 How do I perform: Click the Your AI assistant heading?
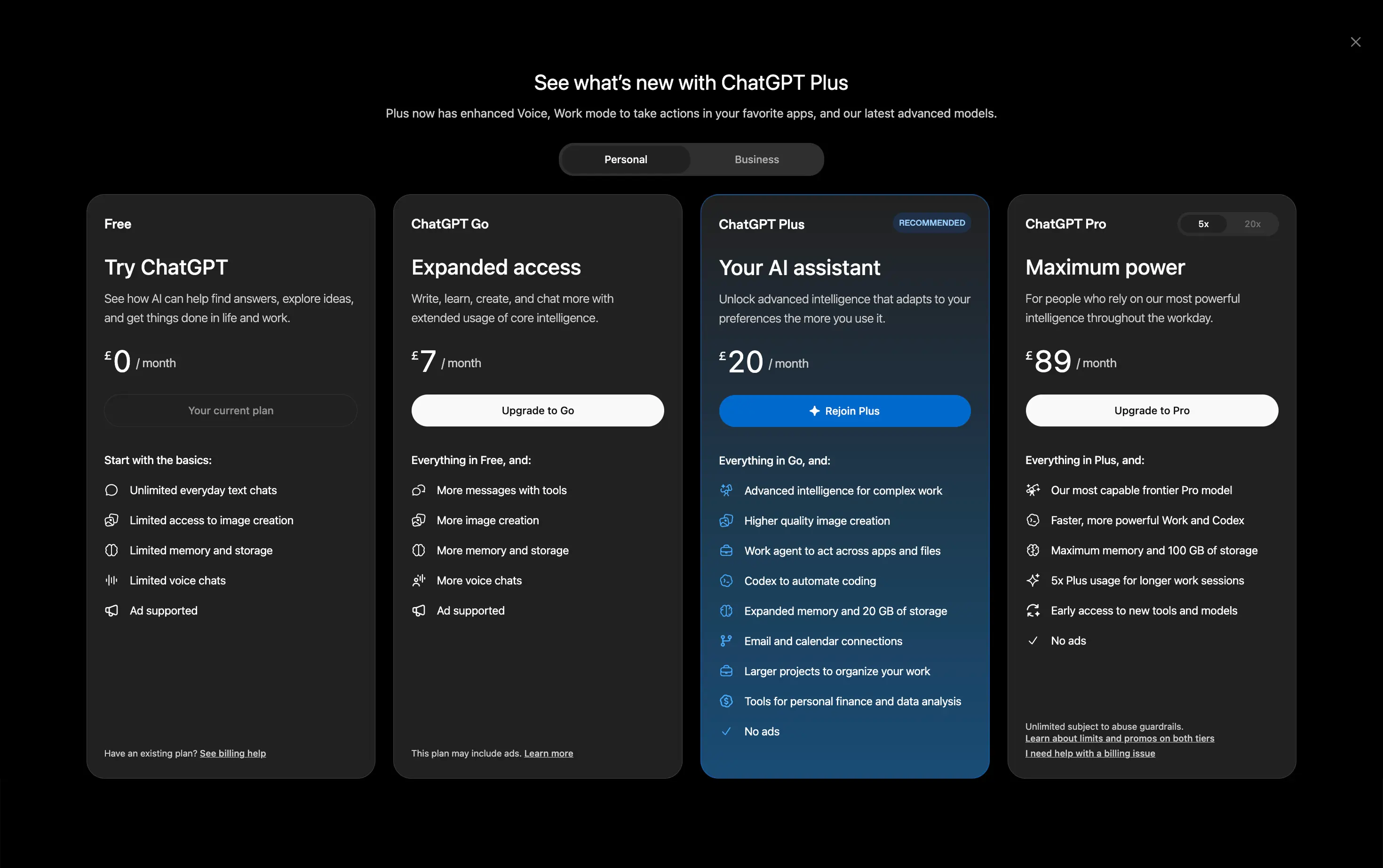(800, 268)
